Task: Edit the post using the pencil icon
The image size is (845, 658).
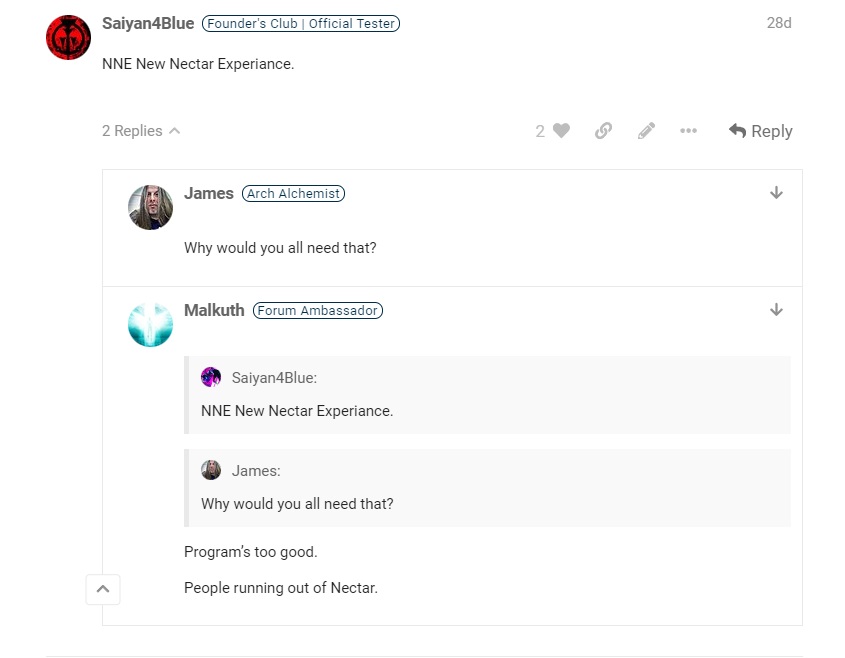Action: pos(646,130)
